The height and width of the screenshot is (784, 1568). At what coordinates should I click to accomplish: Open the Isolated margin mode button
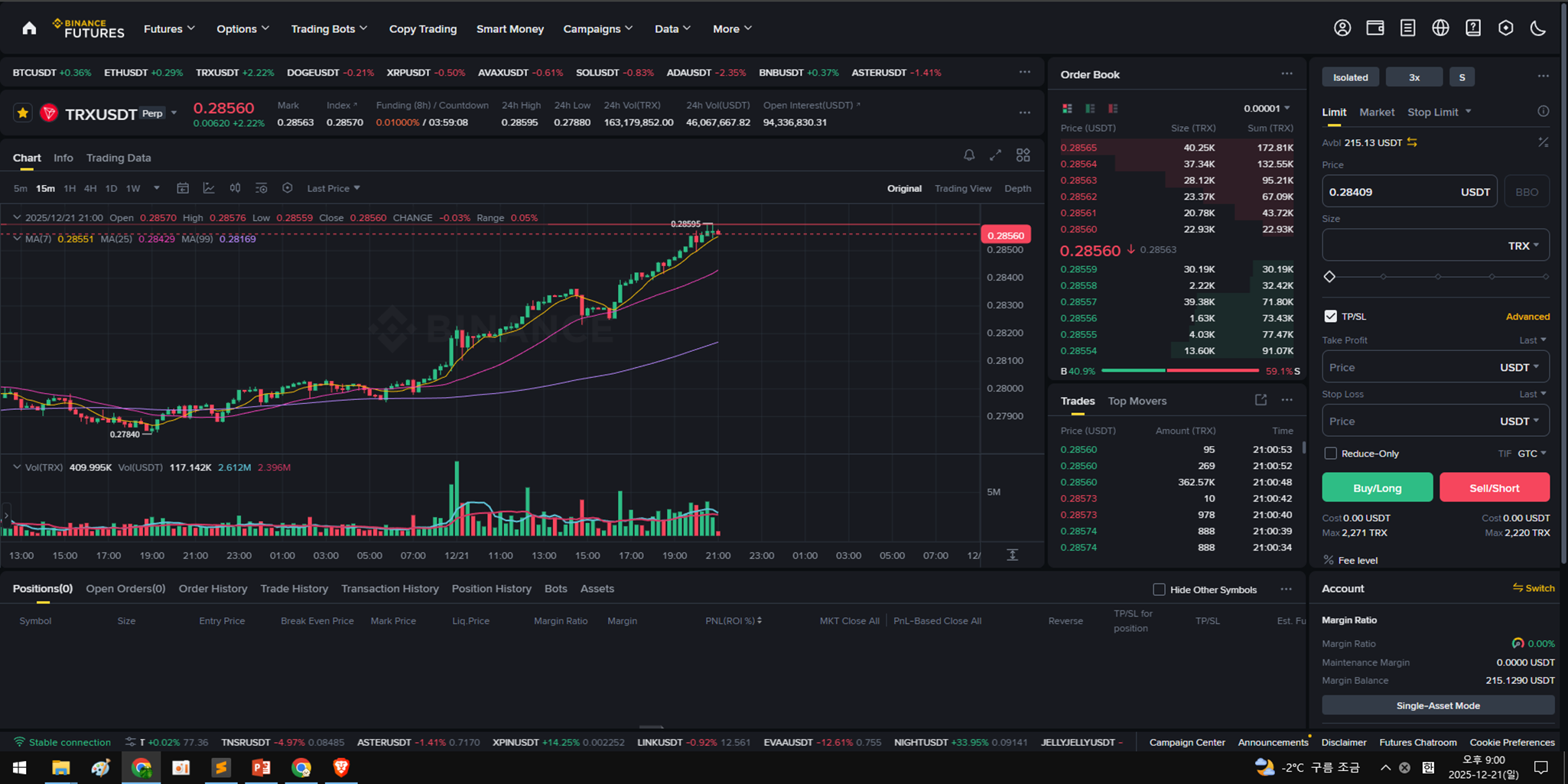[1350, 76]
